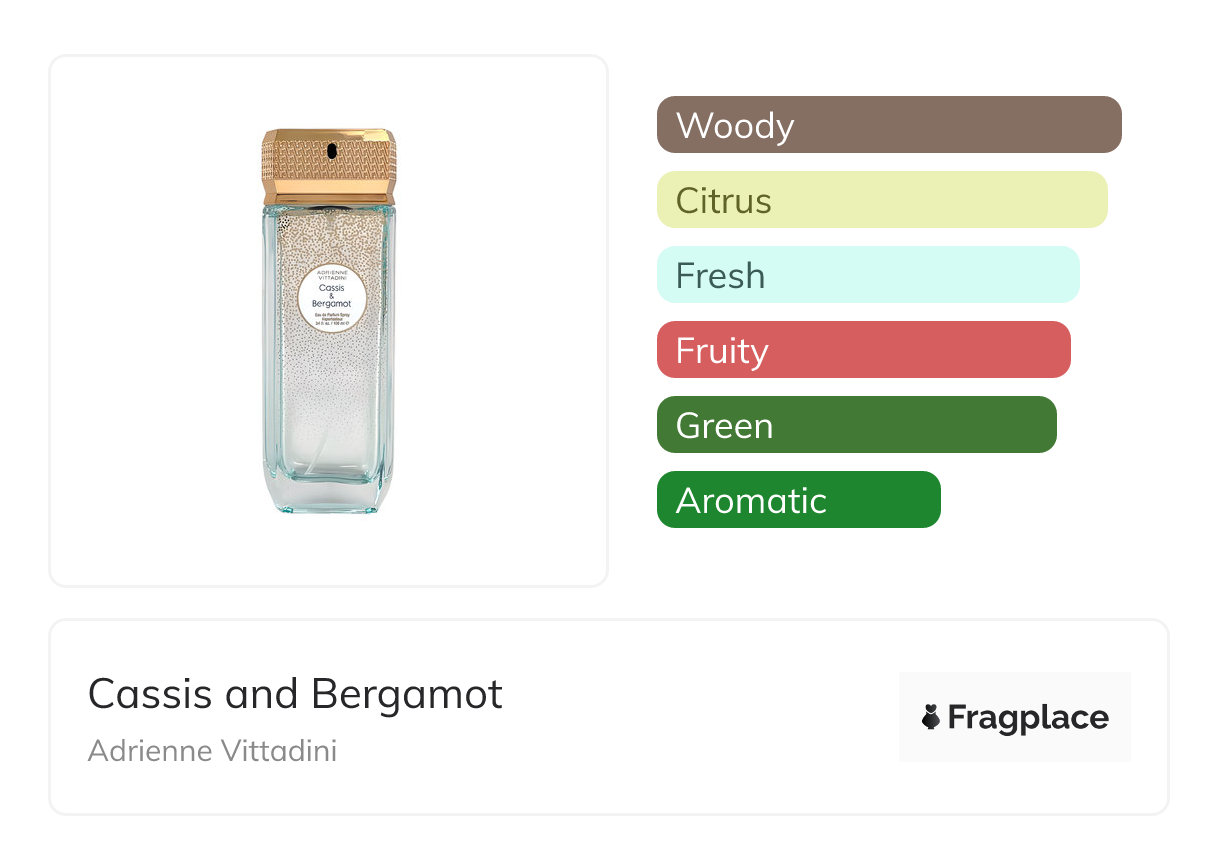
Task: Click the spray nozzle hole on the cap
Action: tap(330, 149)
